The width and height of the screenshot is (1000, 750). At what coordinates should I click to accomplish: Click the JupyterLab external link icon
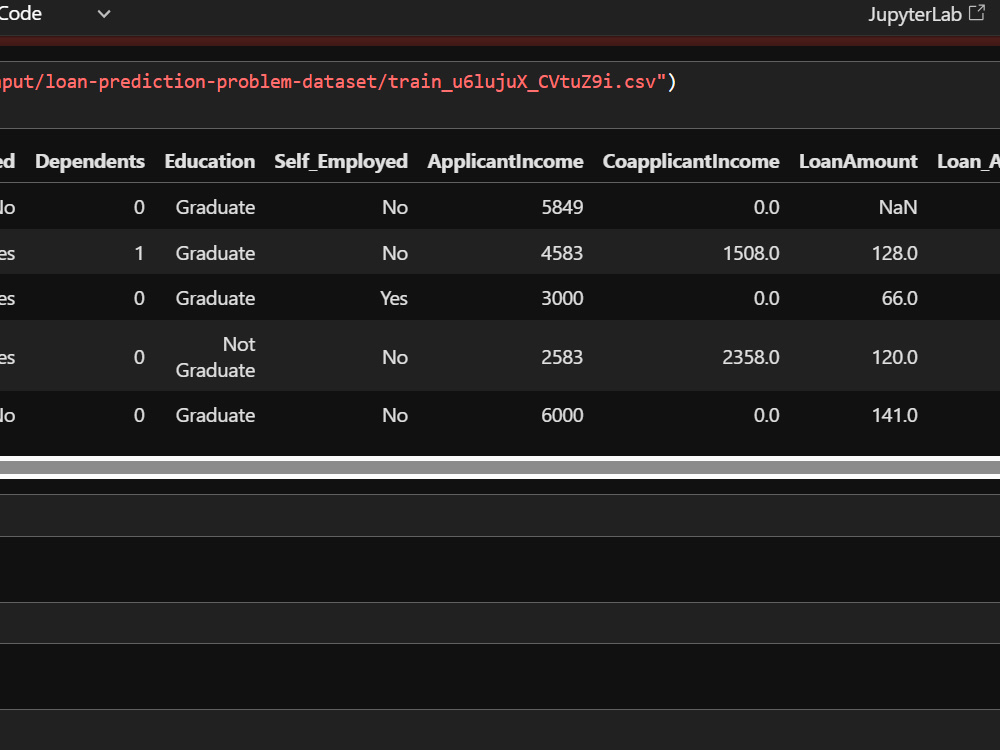click(x=976, y=13)
